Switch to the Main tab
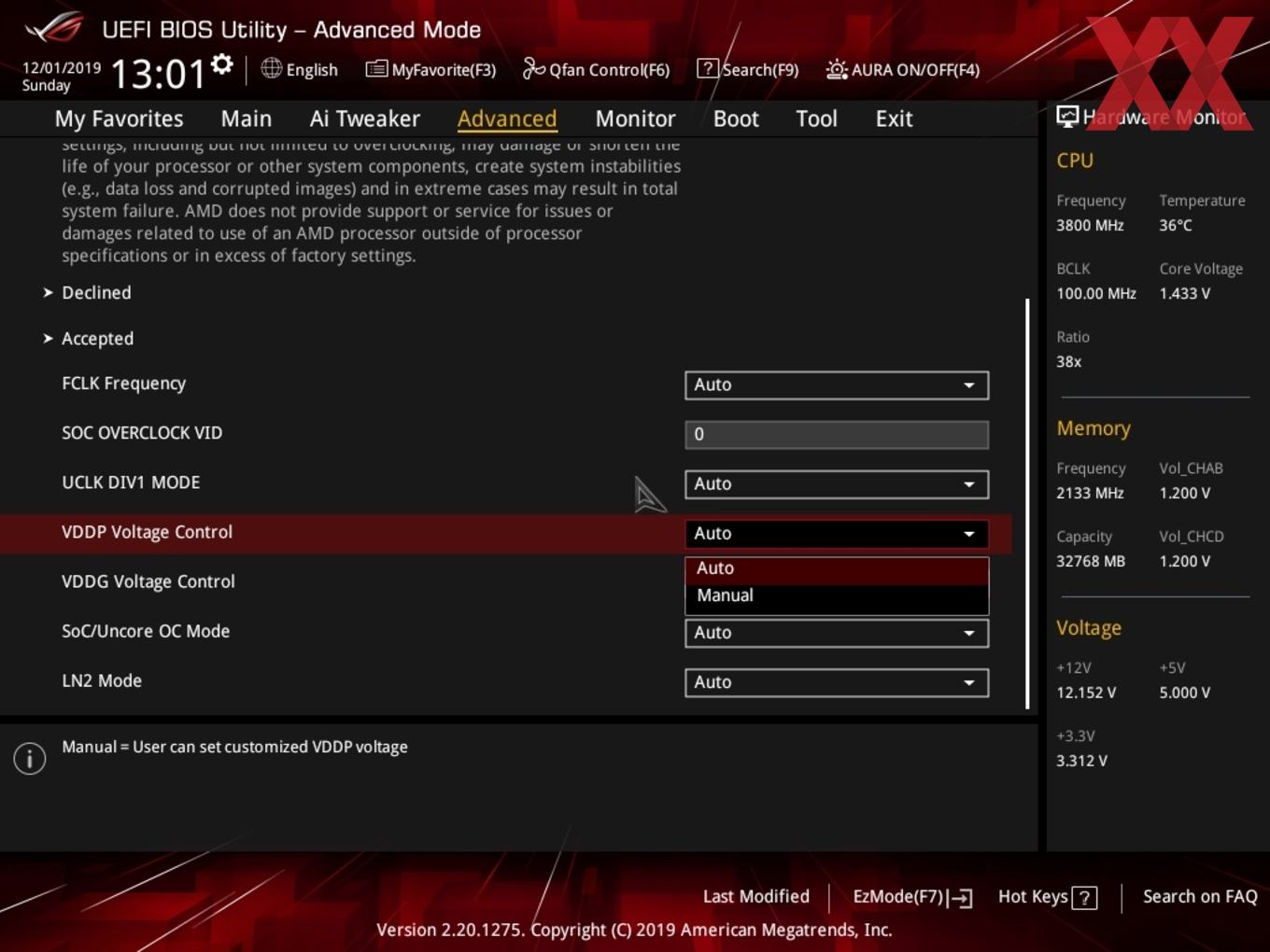1270x952 pixels. point(247,119)
